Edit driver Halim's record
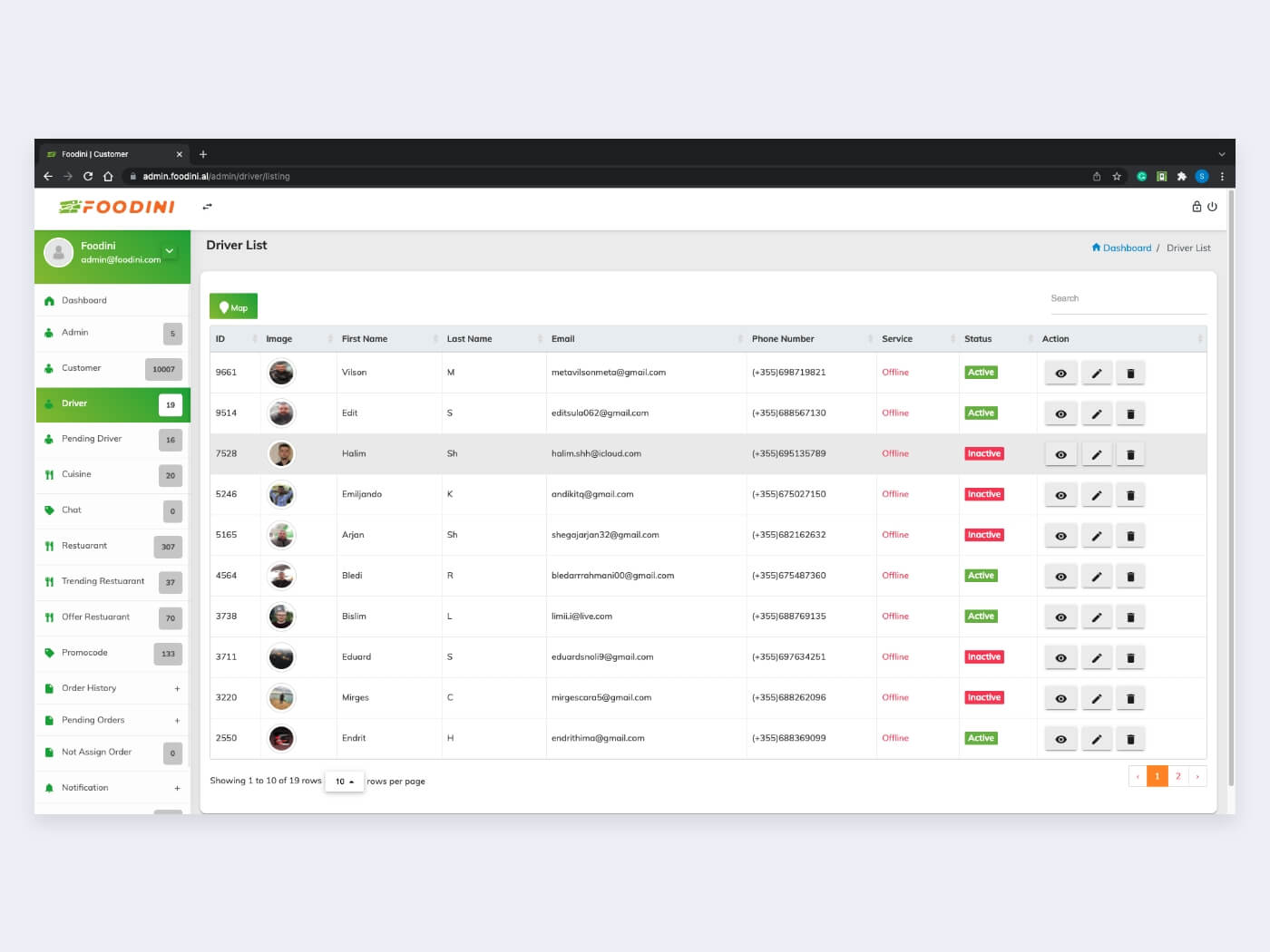Viewport: 1270px width, 952px height. coord(1096,454)
